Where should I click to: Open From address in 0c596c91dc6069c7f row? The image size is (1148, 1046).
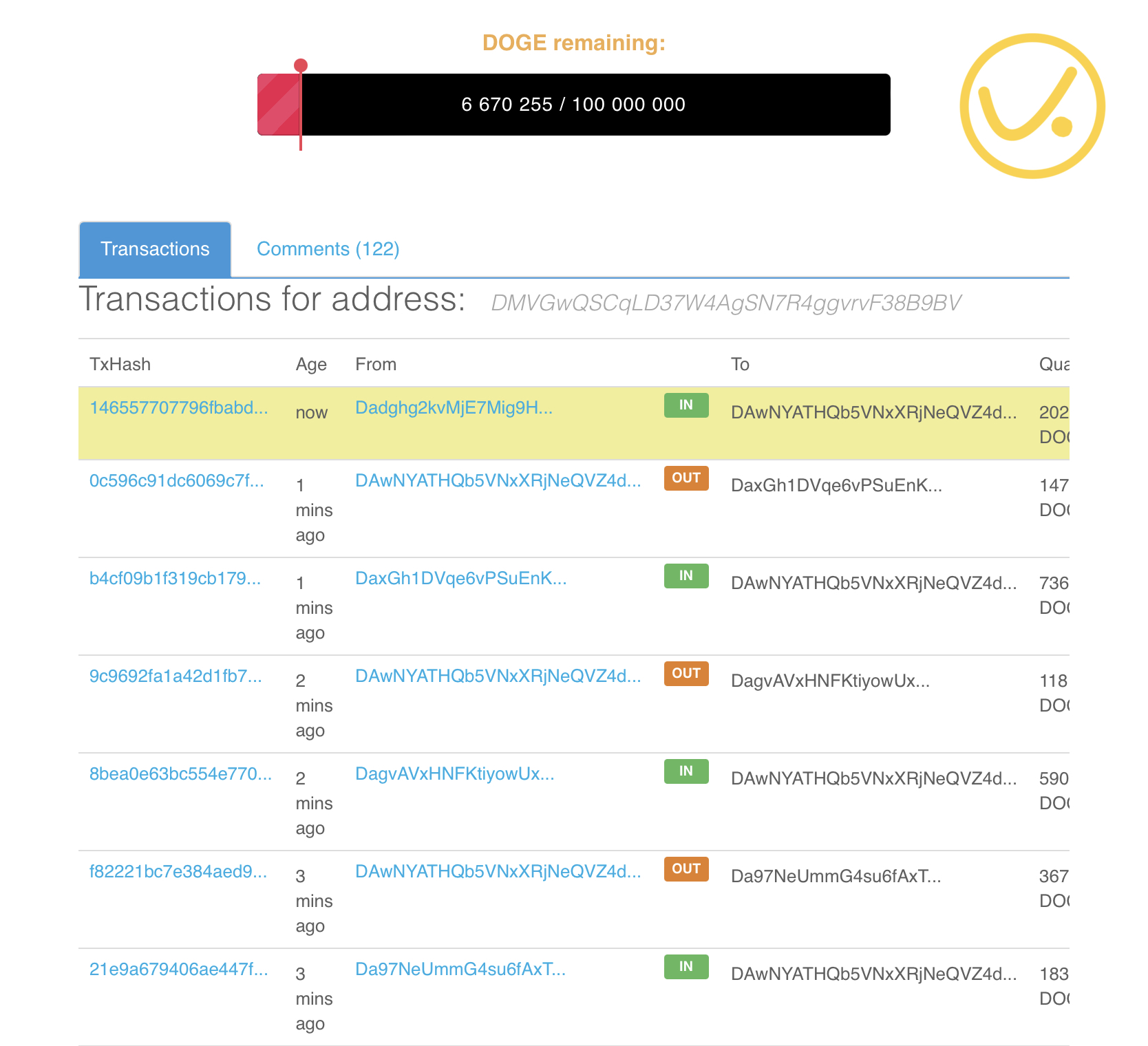tap(498, 480)
